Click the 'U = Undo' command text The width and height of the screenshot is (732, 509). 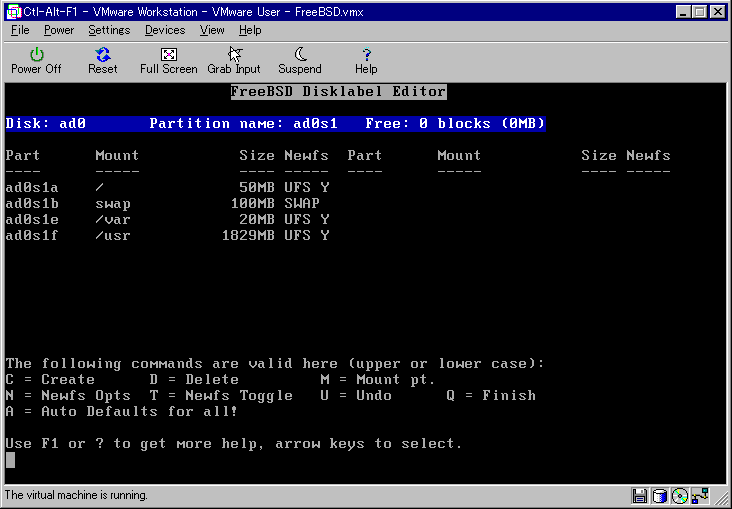pyautogui.click(x=356, y=396)
